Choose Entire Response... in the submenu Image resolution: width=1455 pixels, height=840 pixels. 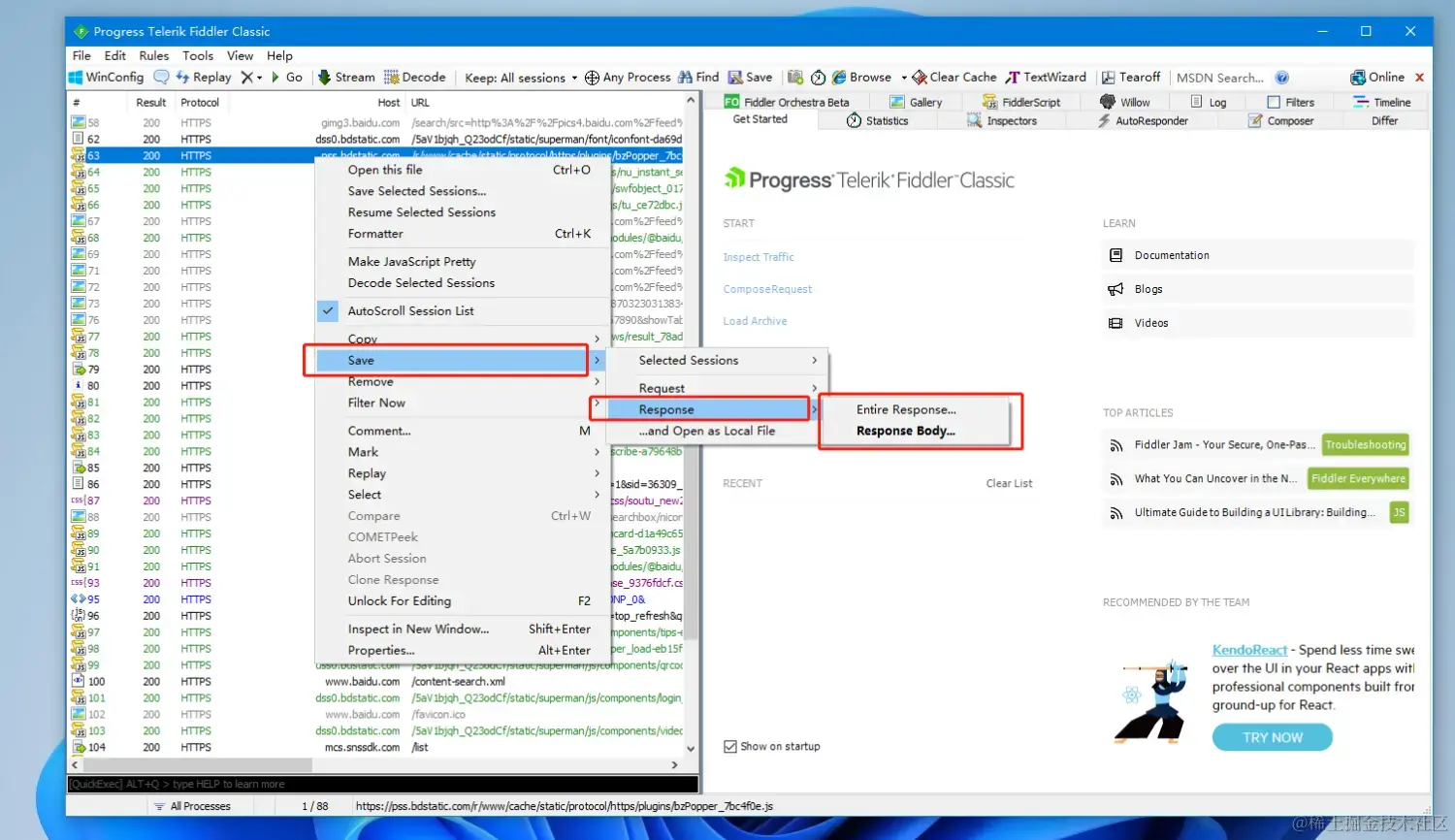pos(906,410)
